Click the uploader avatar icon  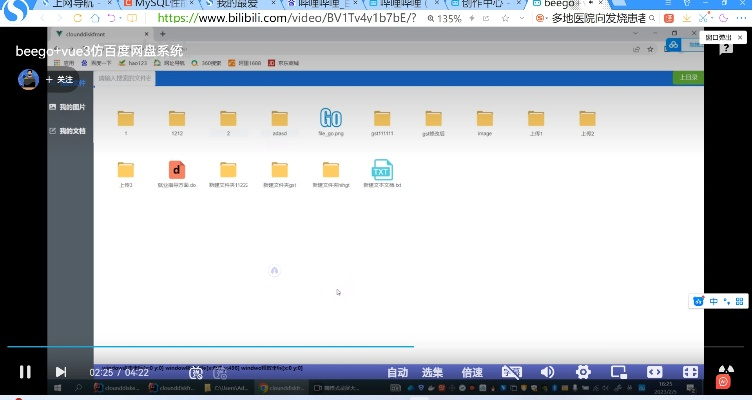point(29,79)
